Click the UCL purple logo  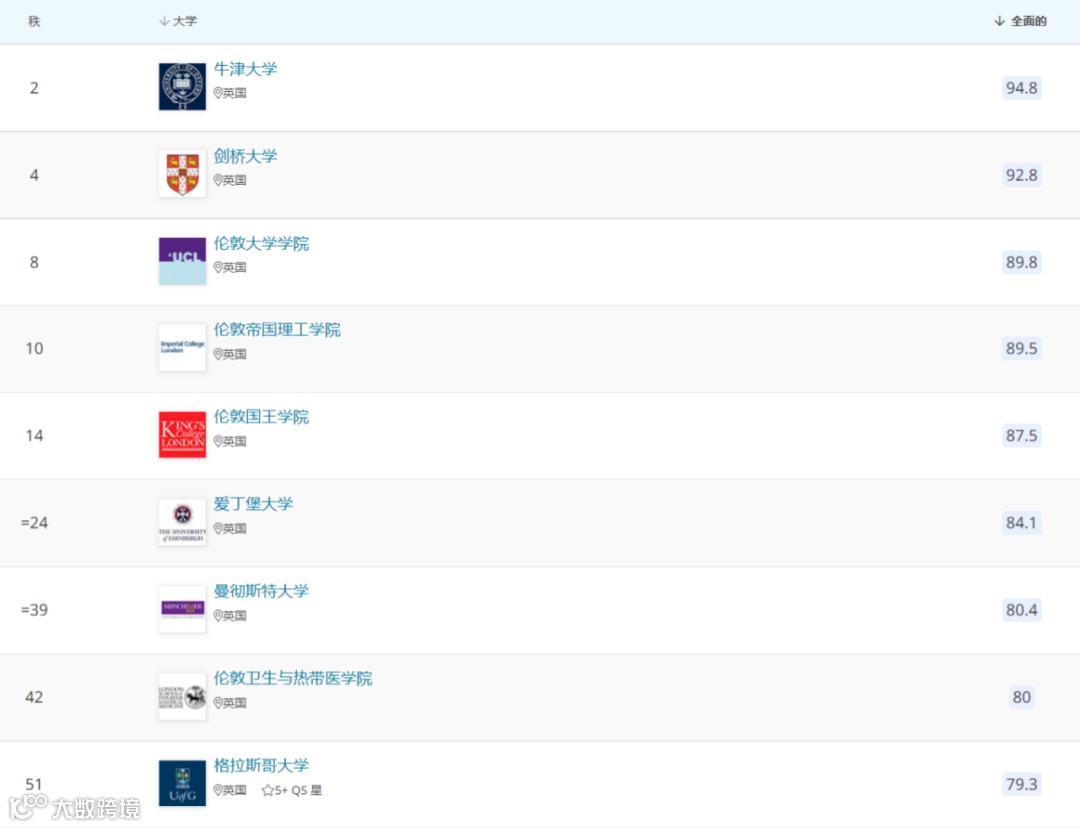(183, 261)
